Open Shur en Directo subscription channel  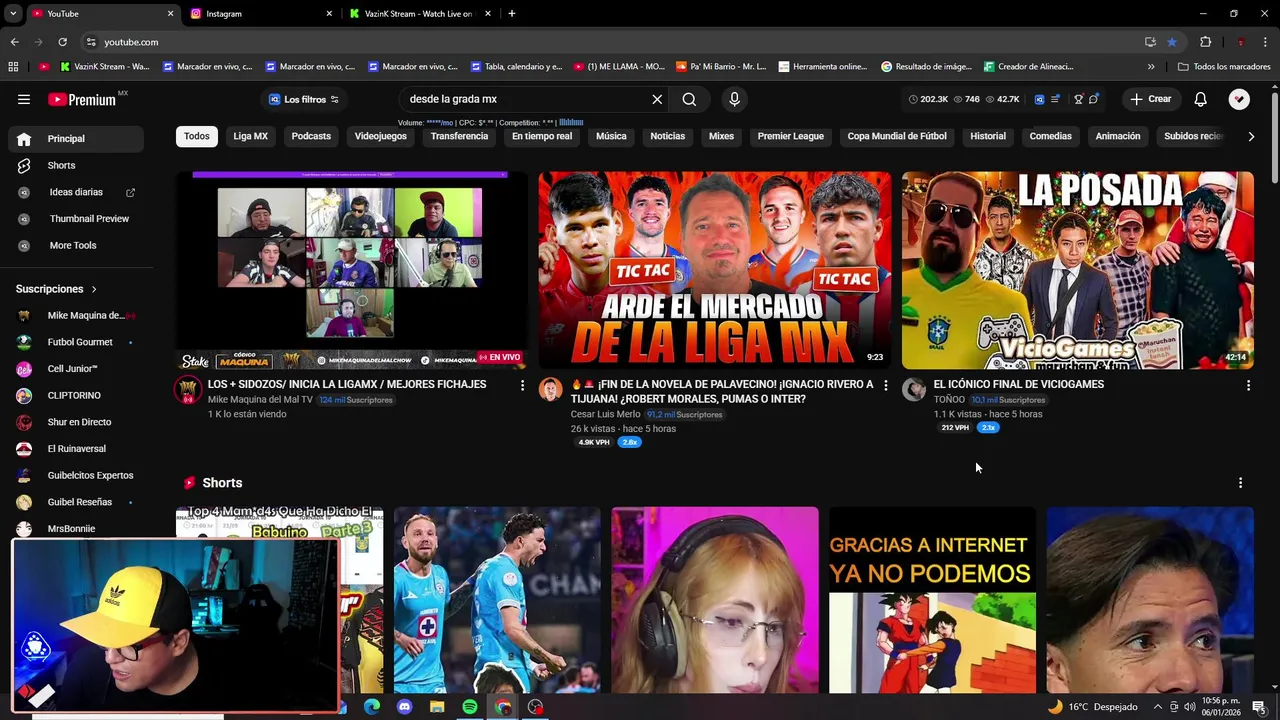[x=78, y=422]
